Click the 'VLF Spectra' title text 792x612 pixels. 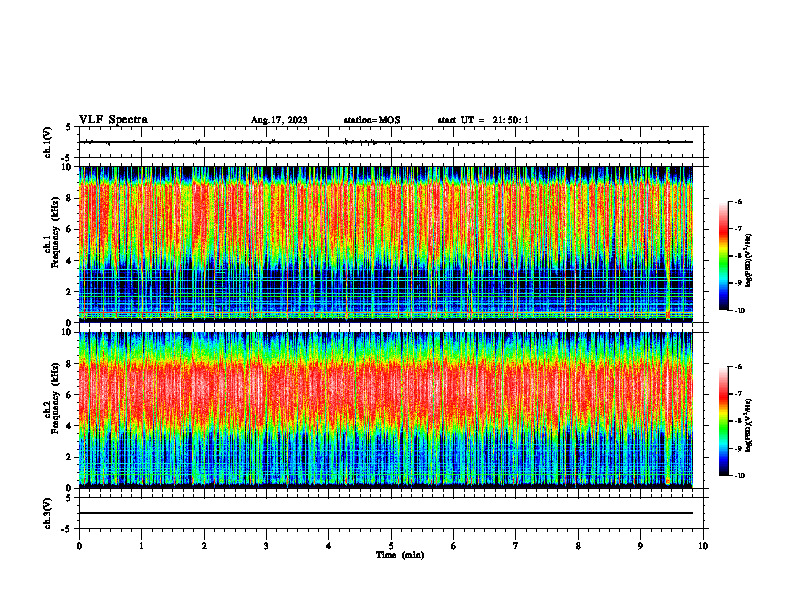(114, 120)
